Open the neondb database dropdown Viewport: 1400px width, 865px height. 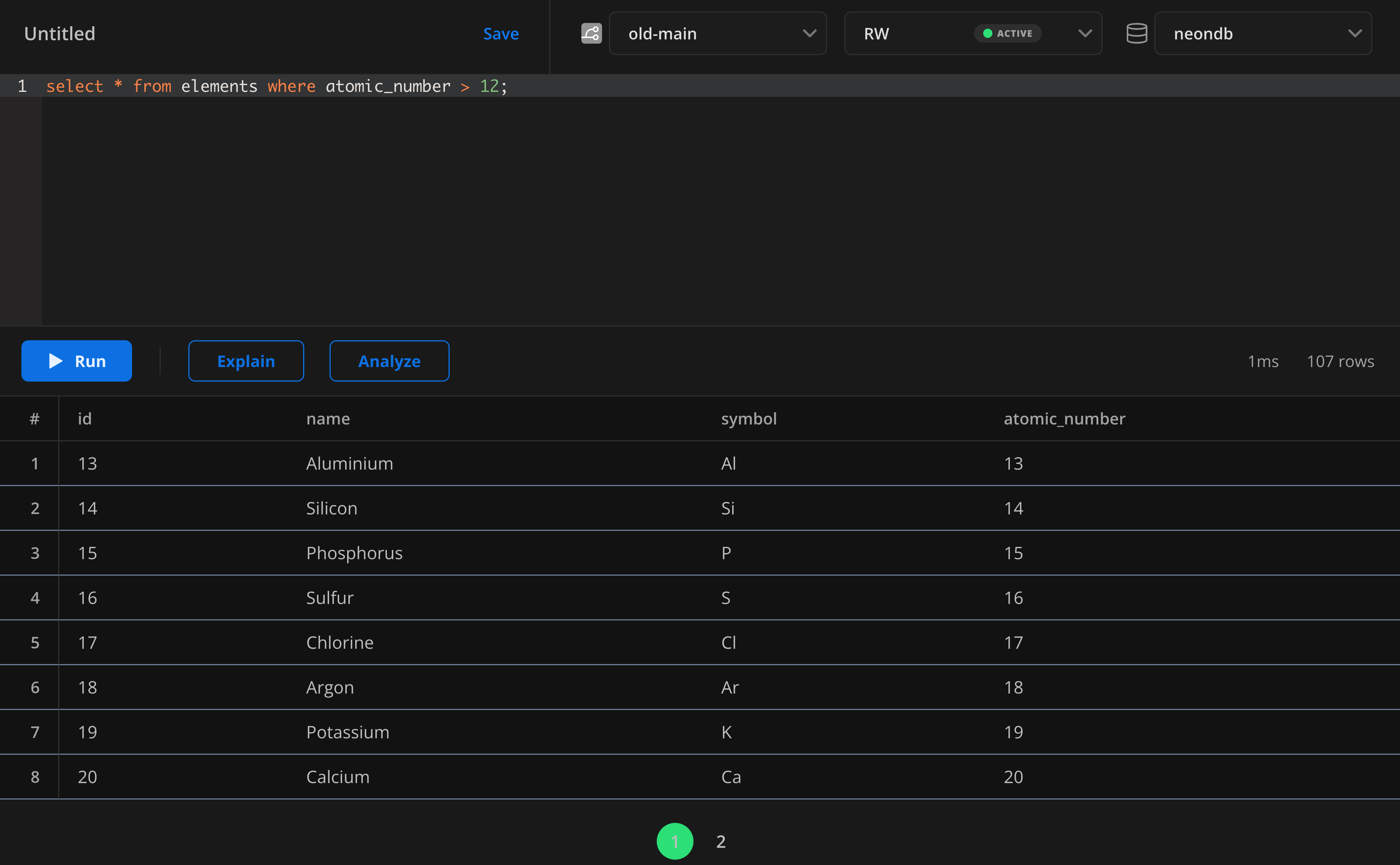click(x=1263, y=33)
